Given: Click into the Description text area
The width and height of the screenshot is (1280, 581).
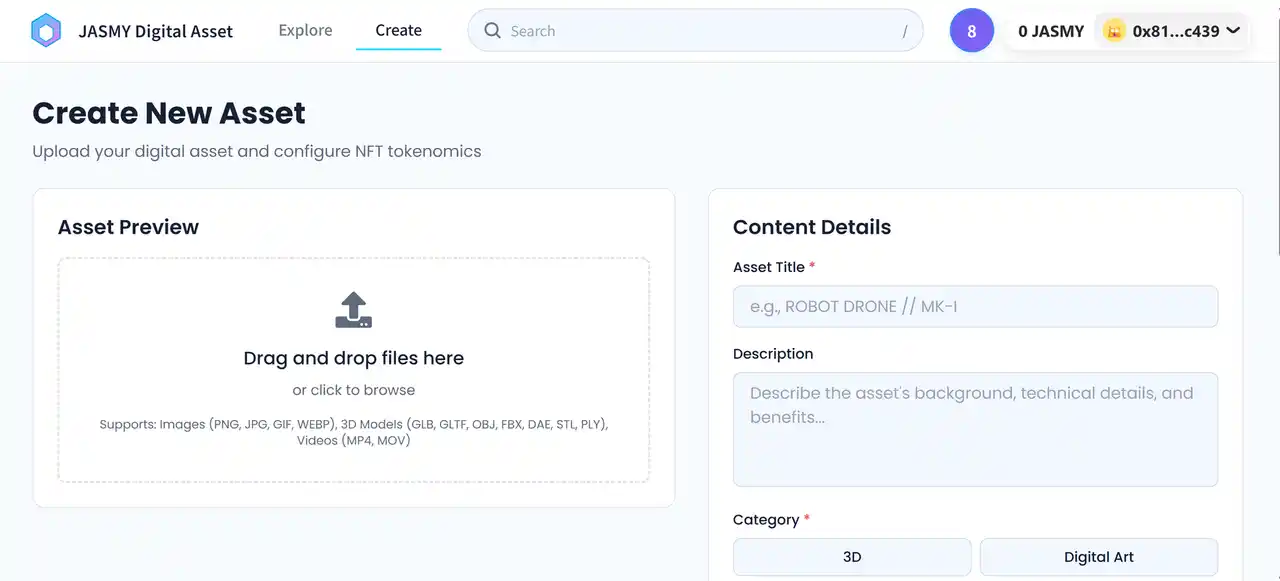Looking at the screenshot, I should [975, 429].
